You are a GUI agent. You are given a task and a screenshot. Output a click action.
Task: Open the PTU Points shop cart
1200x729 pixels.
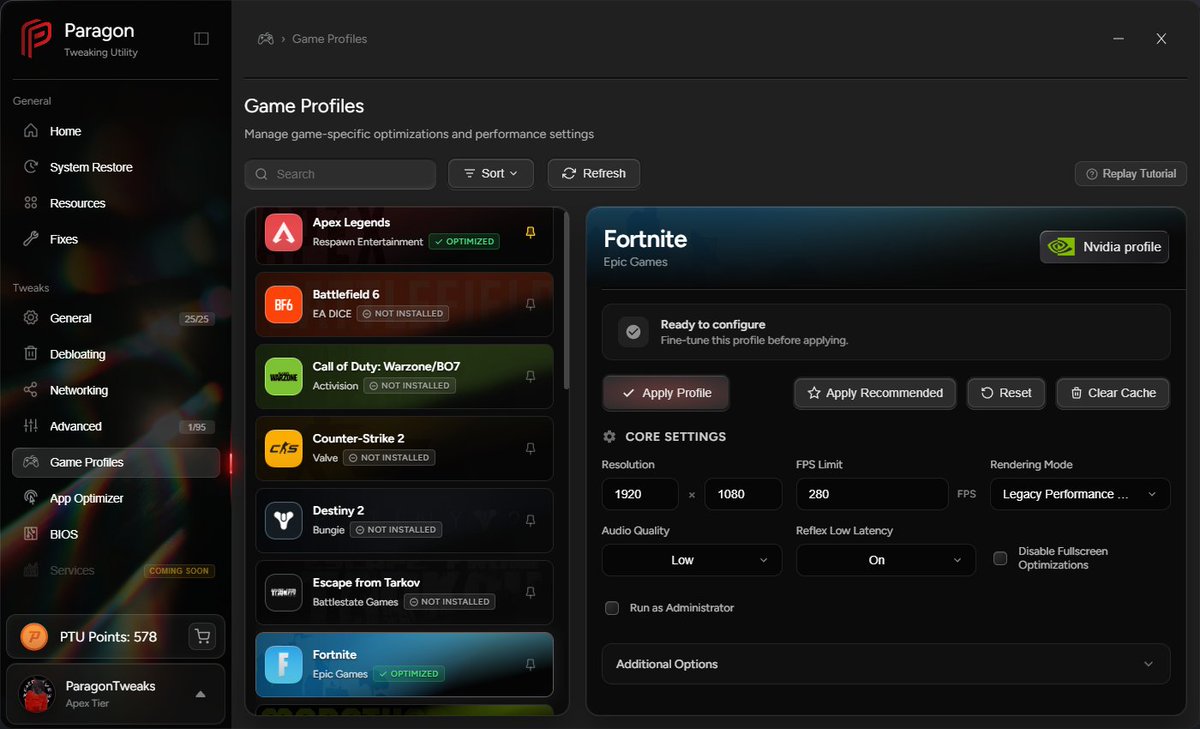(x=203, y=636)
